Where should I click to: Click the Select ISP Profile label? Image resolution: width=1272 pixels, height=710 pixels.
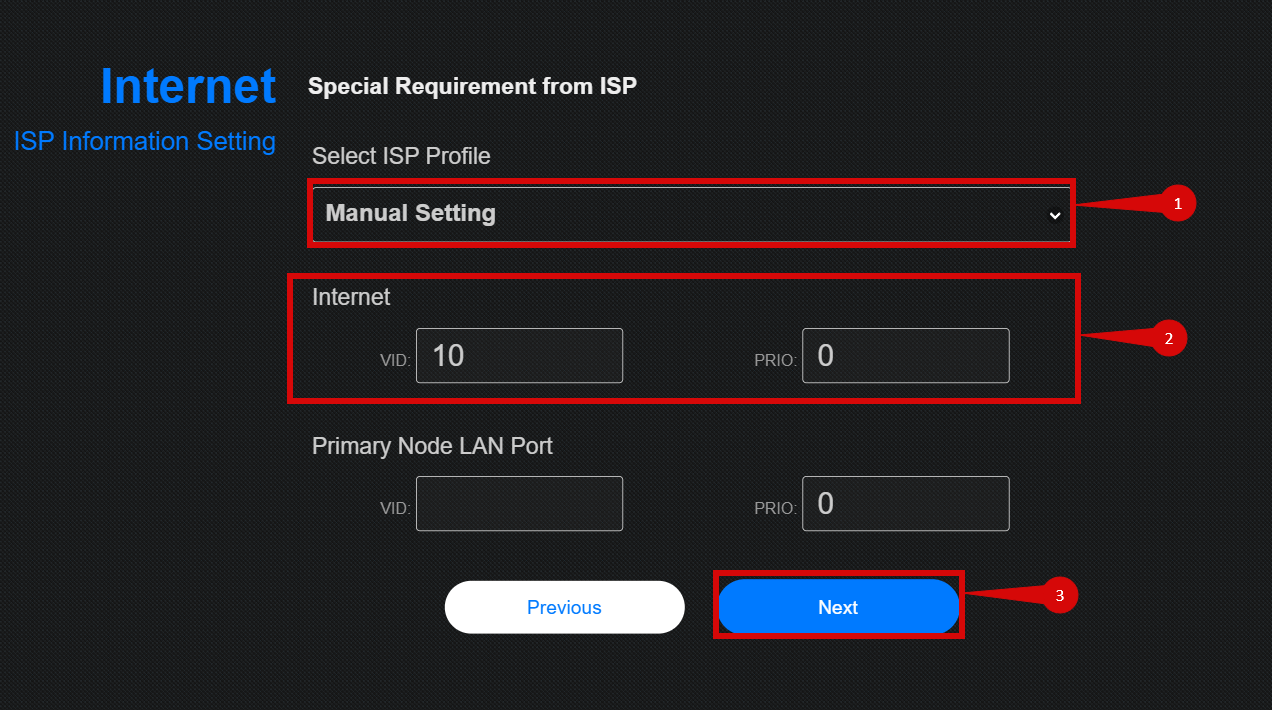pyautogui.click(x=401, y=156)
